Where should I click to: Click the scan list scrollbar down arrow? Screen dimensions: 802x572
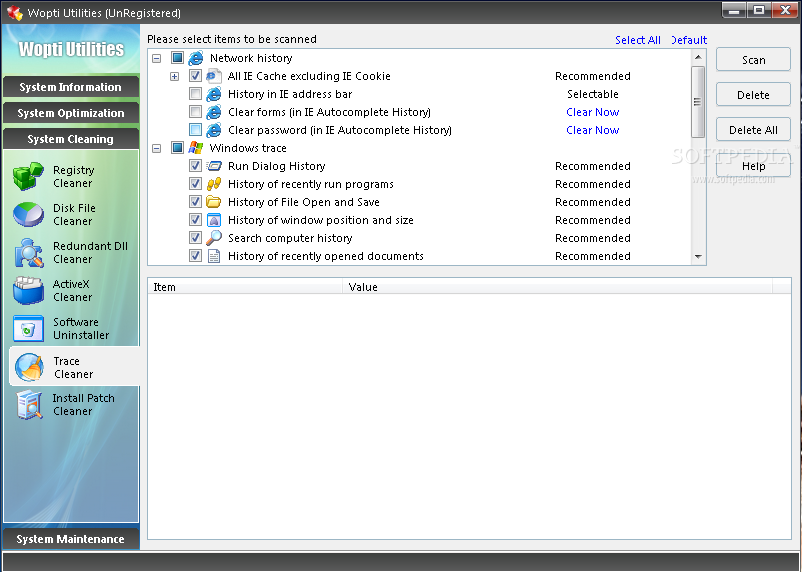tap(698, 257)
